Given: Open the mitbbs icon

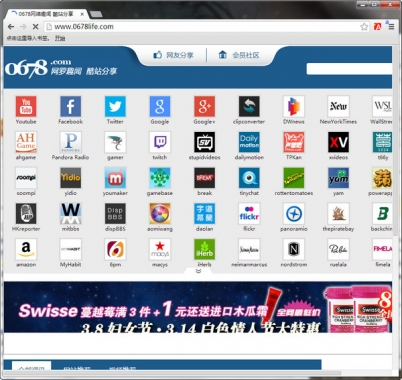Looking at the screenshot, I should click(70, 213).
